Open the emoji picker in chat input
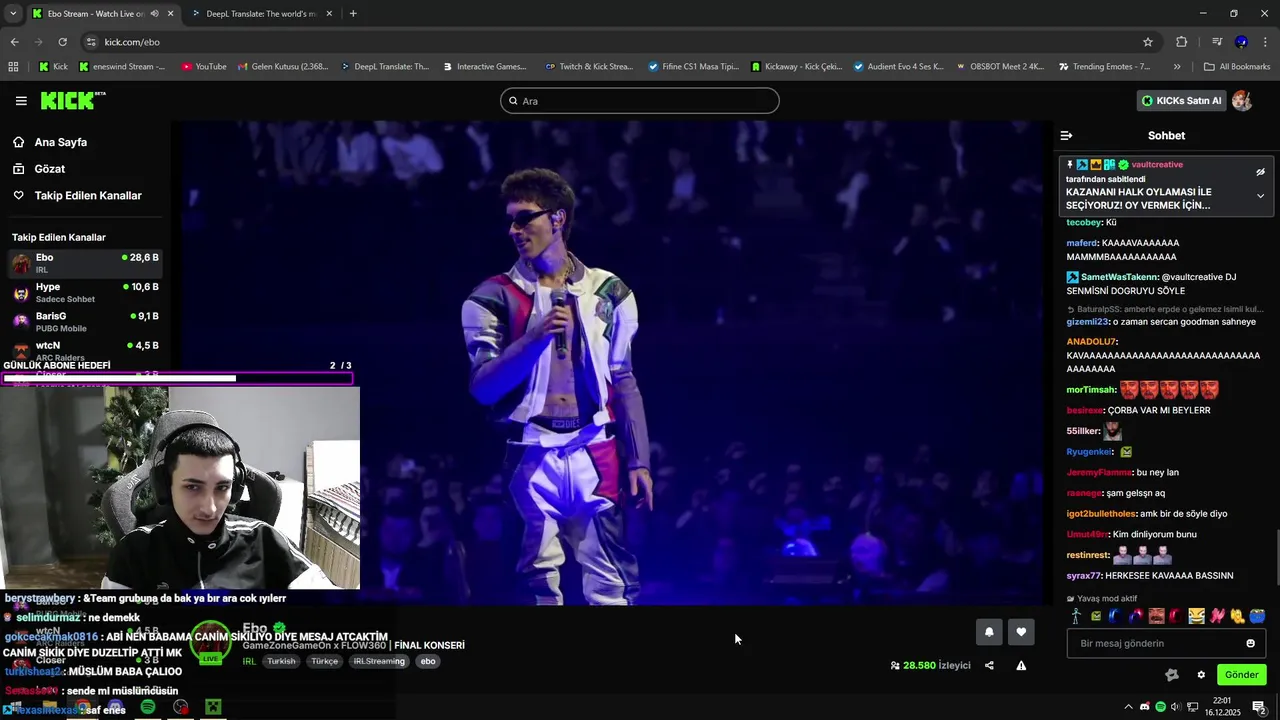 1250,643
